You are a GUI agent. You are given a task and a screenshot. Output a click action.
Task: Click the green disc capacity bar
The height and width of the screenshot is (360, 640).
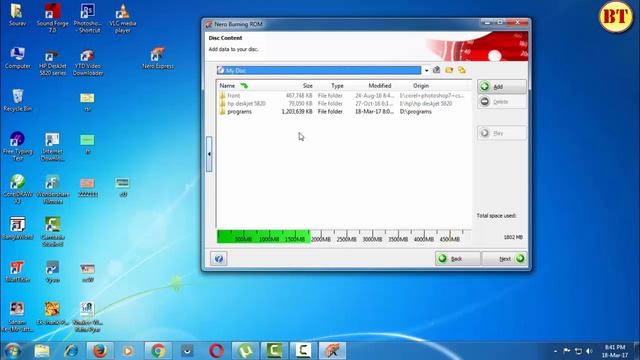tap(263, 236)
